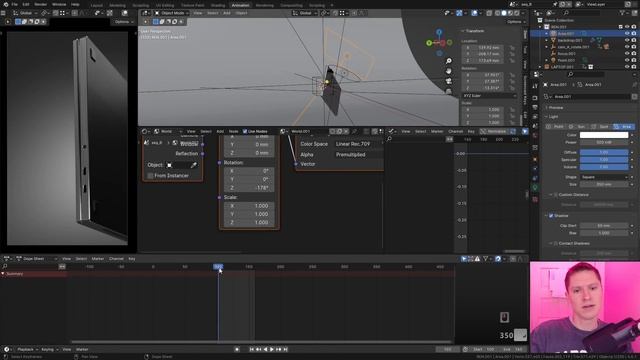Switch to the Shading workspace tab
640x360 pixels.
(x=218, y=5)
